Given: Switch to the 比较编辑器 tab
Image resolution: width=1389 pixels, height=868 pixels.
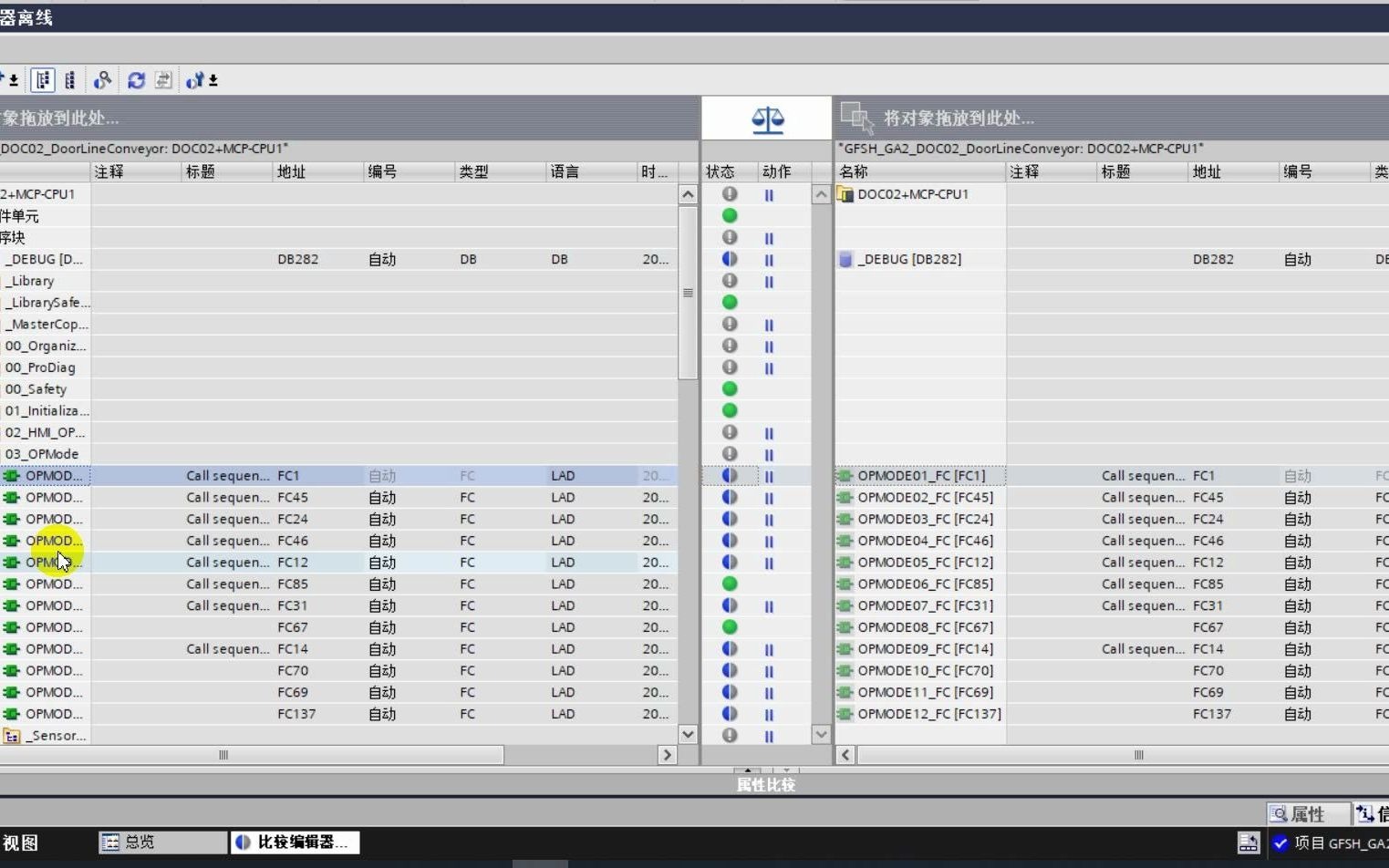Looking at the screenshot, I should pyautogui.click(x=295, y=842).
